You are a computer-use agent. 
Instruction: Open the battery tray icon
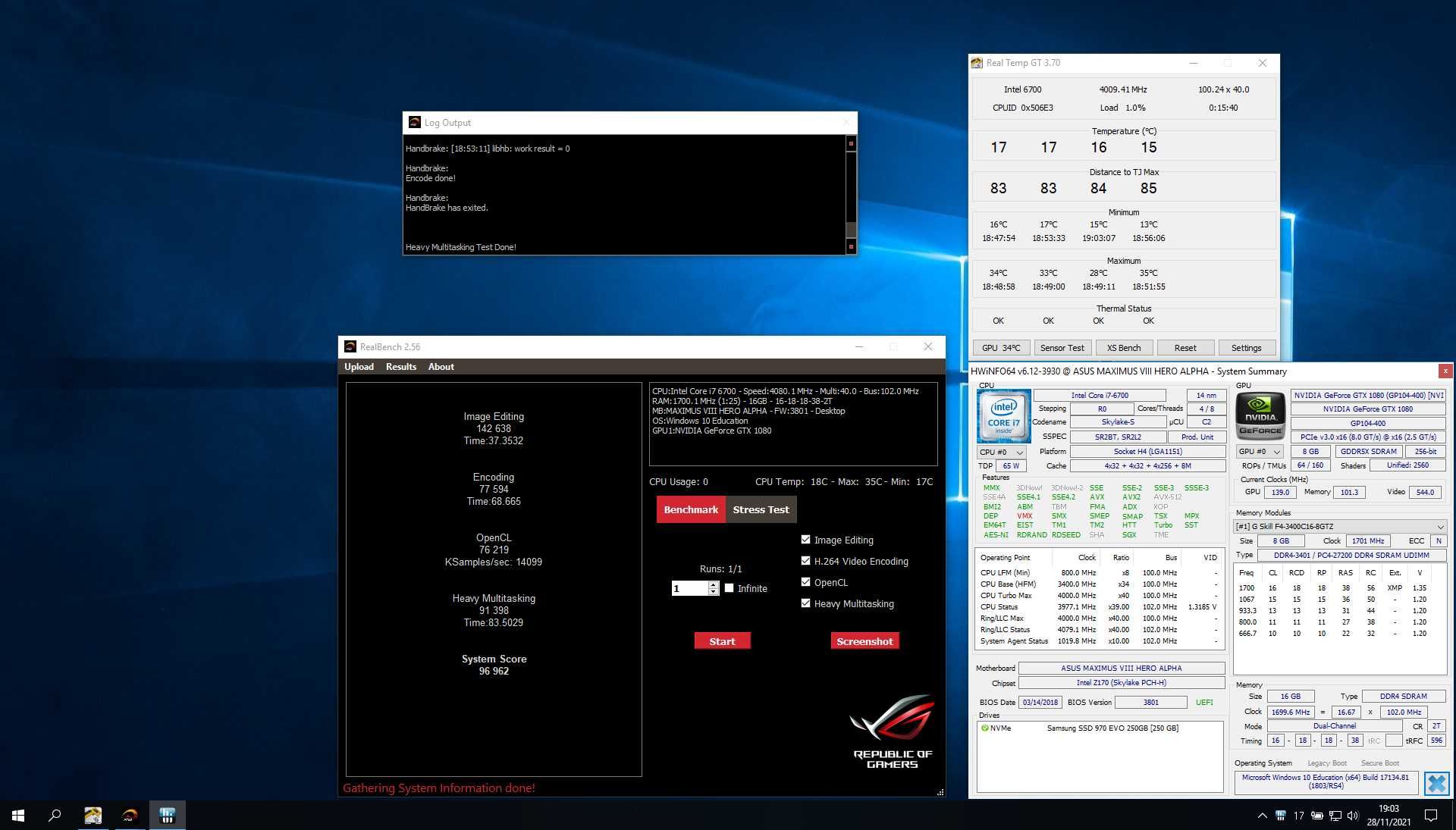pos(1316,816)
